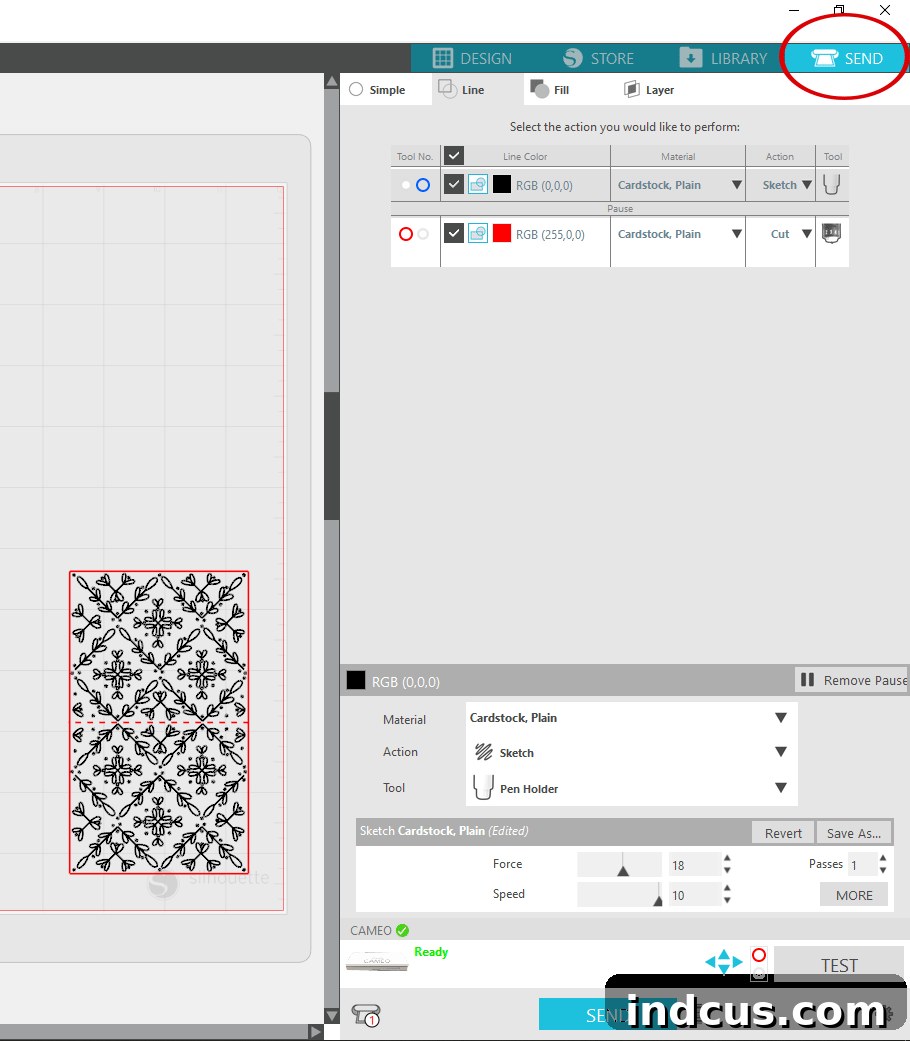Click the black color swatch in table row
The height and width of the screenshot is (1041, 910).
[x=502, y=184]
